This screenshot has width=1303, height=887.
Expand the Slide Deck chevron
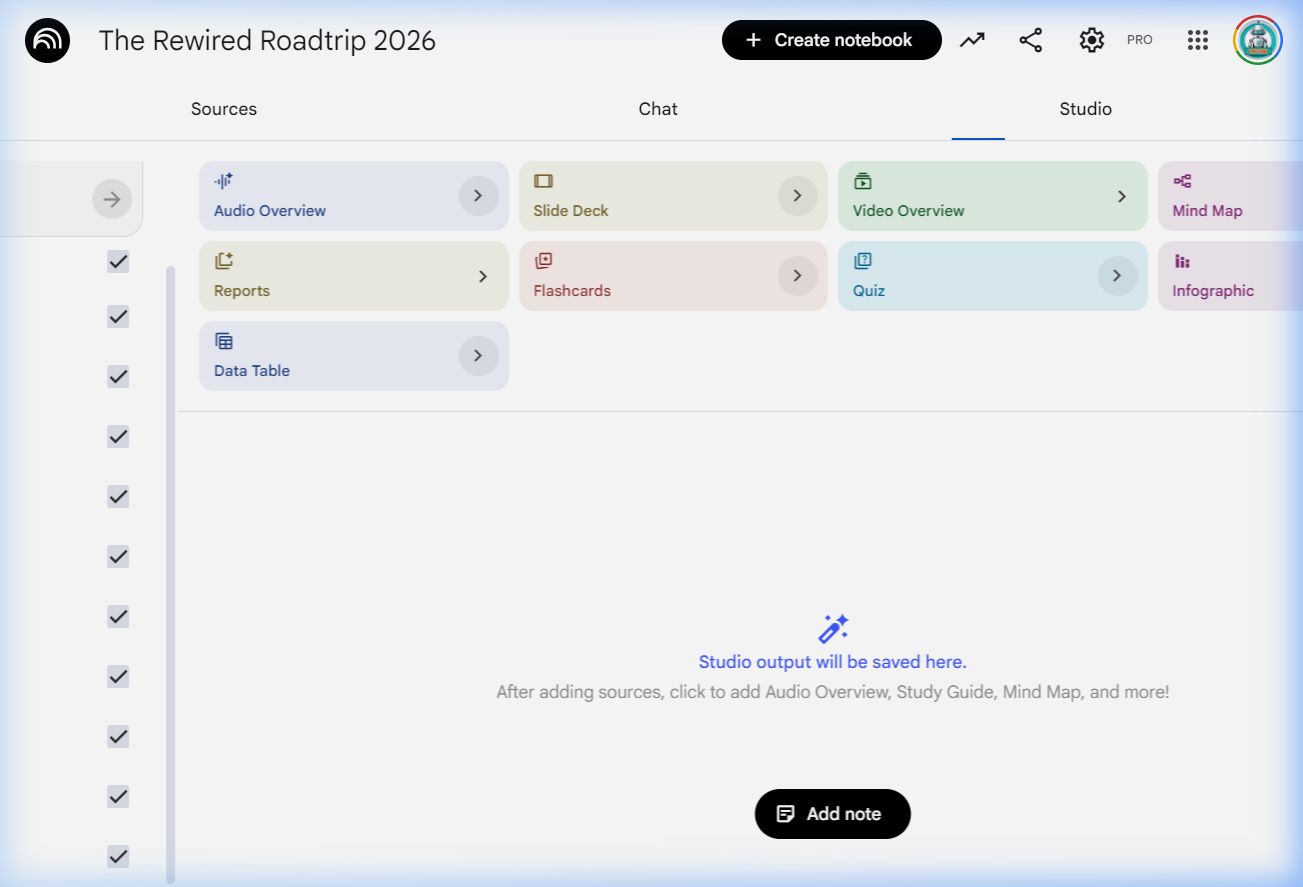797,196
